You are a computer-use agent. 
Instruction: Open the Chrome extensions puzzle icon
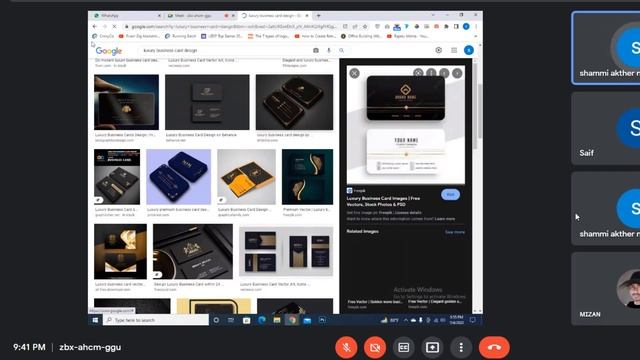(x=446, y=27)
